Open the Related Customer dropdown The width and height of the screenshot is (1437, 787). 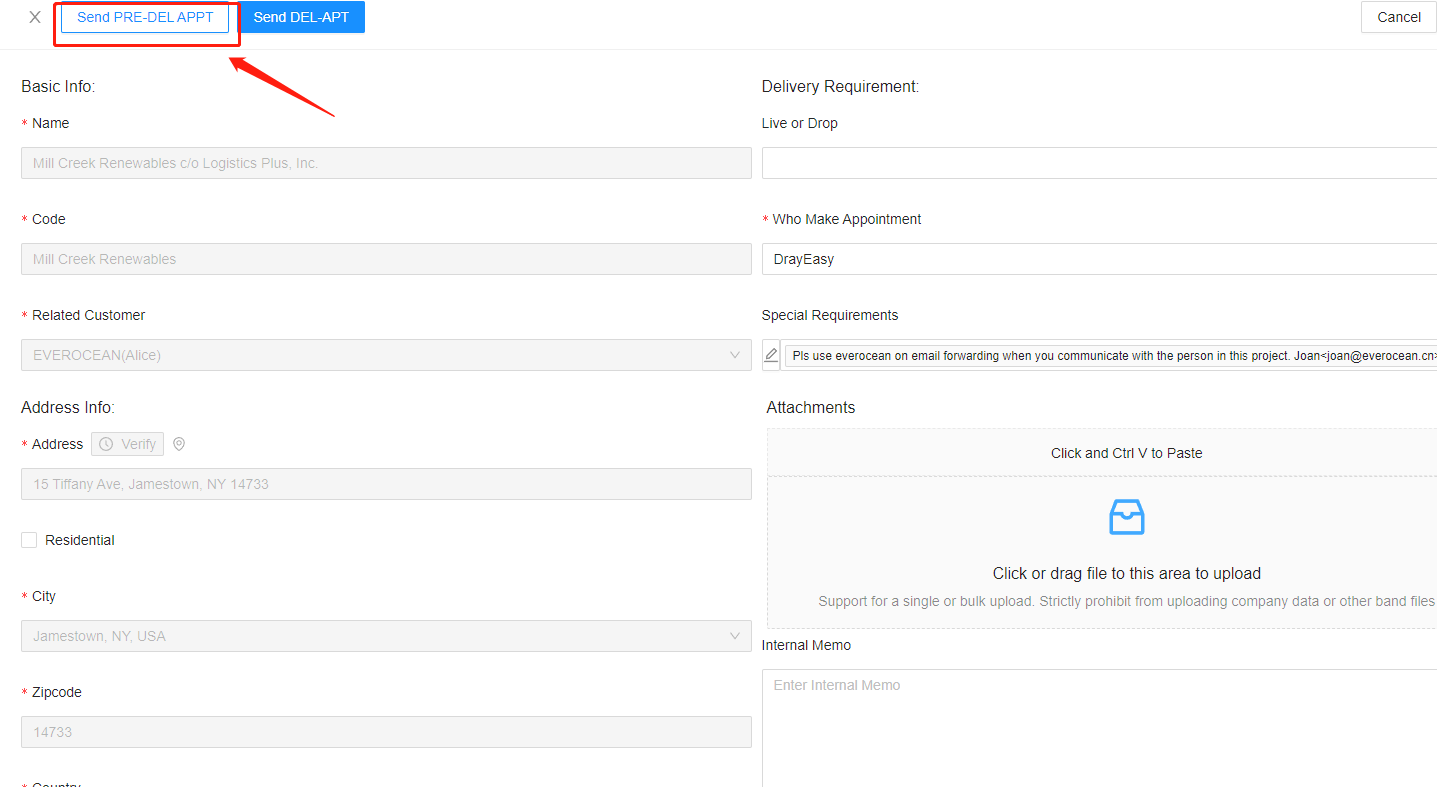pos(386,355)
